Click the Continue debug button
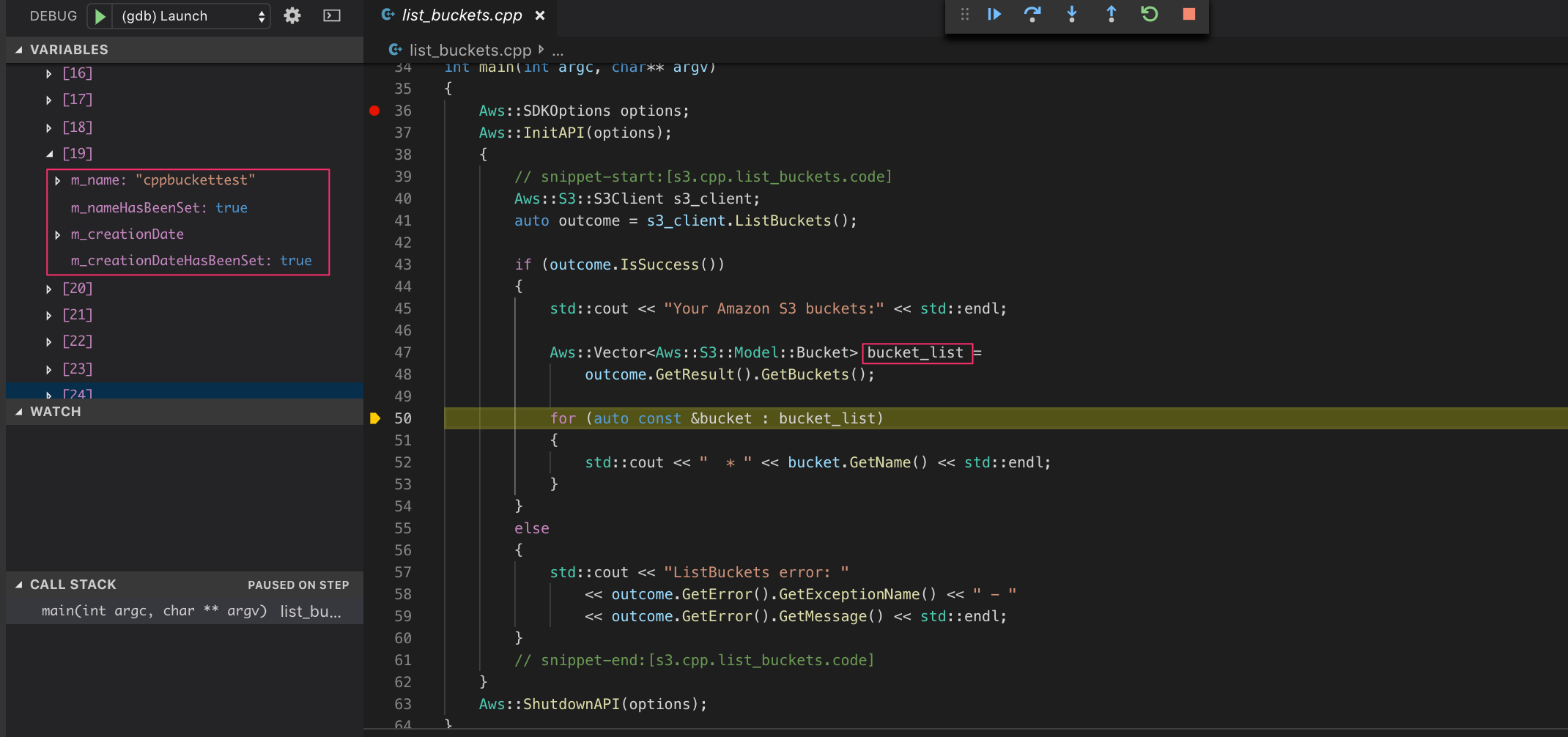The height and width of the screenshot is (737, 1568). tap(994, 15)
